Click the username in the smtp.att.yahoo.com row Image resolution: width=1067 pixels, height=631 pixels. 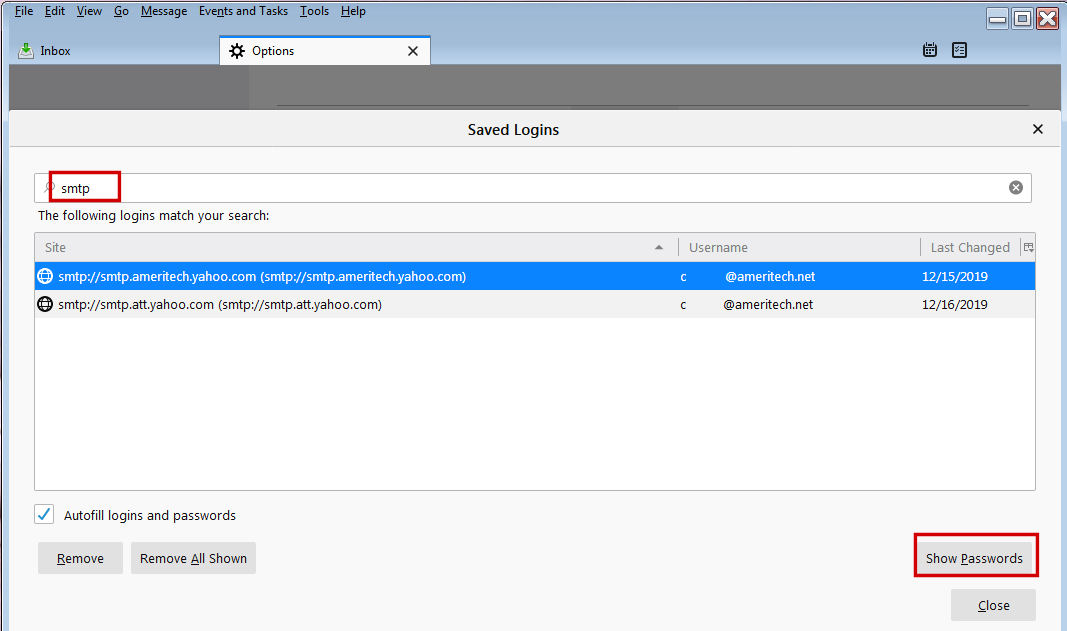point(746,304)
